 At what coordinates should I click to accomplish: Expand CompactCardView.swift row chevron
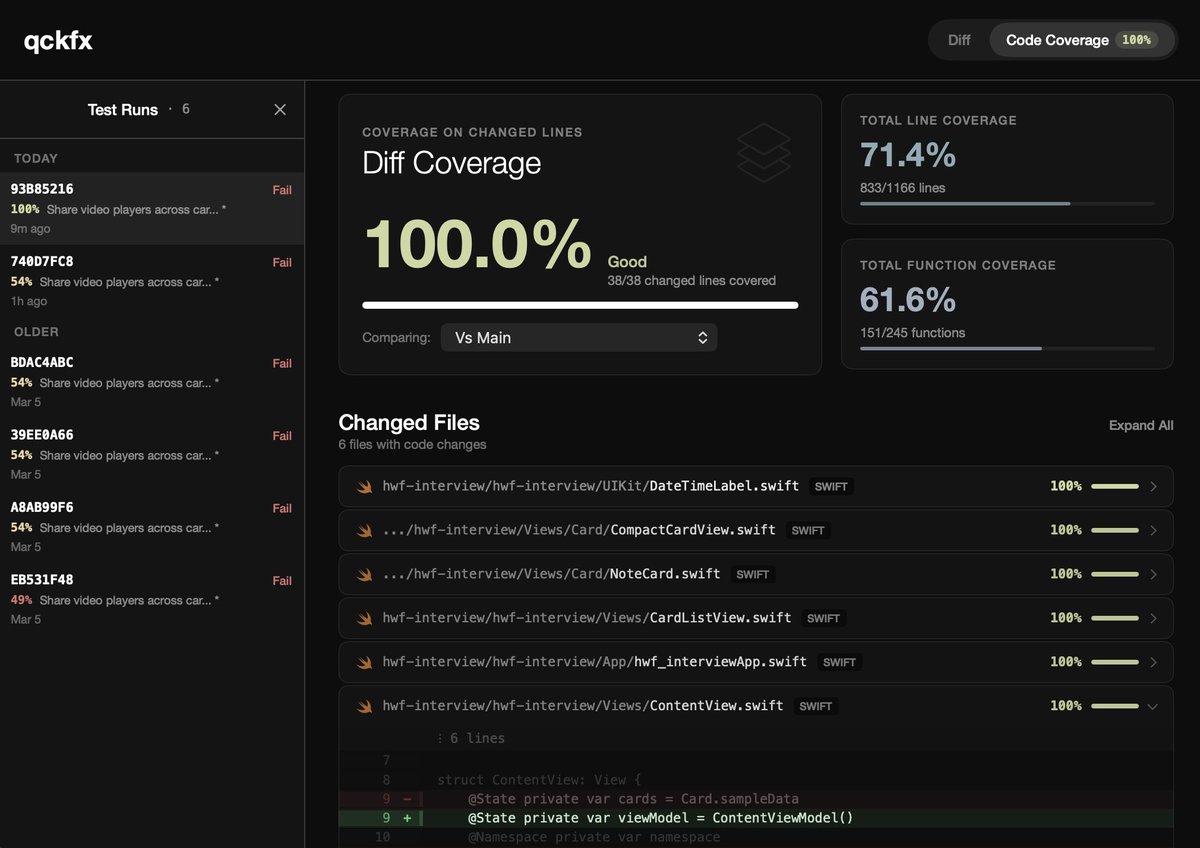point(1153,530)
